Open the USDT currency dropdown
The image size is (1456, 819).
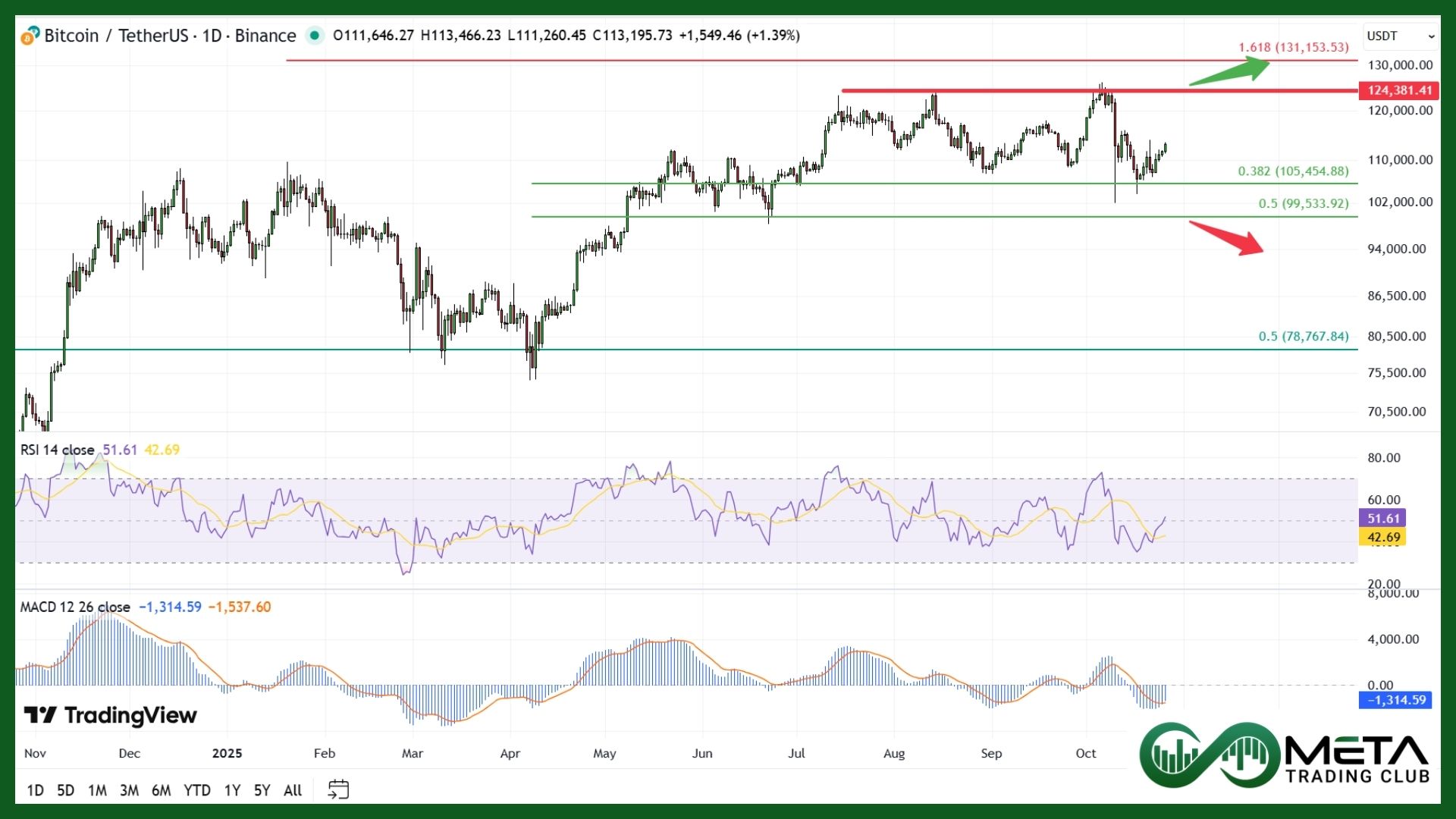(x=1400, y=36)
